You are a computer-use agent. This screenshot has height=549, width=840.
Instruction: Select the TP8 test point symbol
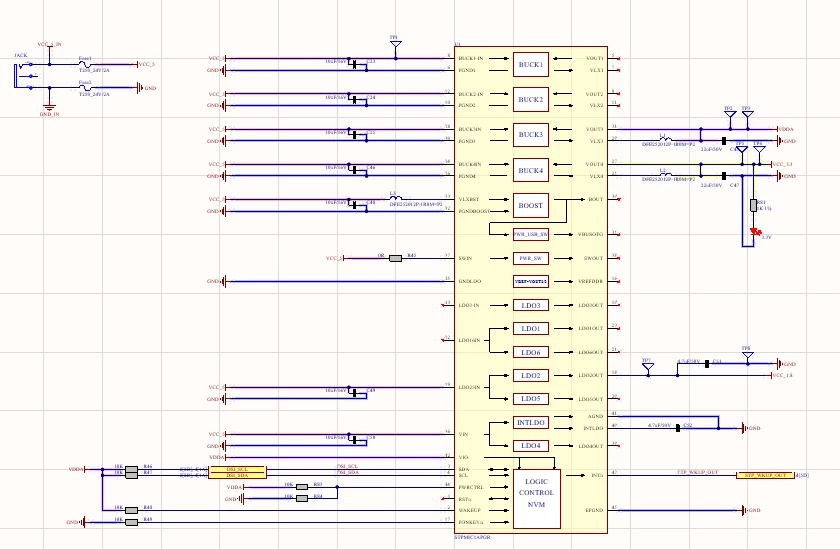[747, 356]
